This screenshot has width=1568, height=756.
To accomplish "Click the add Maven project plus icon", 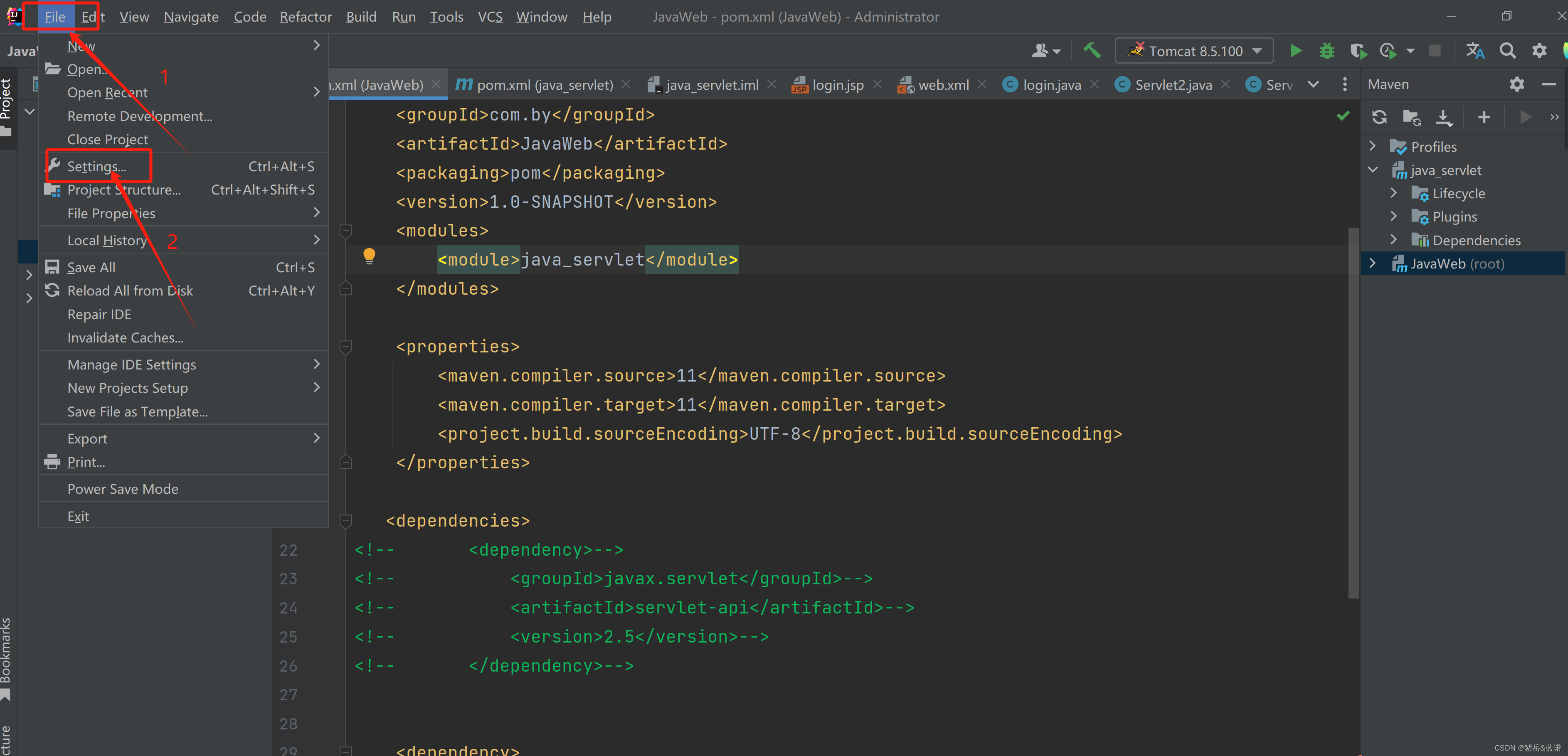I will tap(1484, 117).
